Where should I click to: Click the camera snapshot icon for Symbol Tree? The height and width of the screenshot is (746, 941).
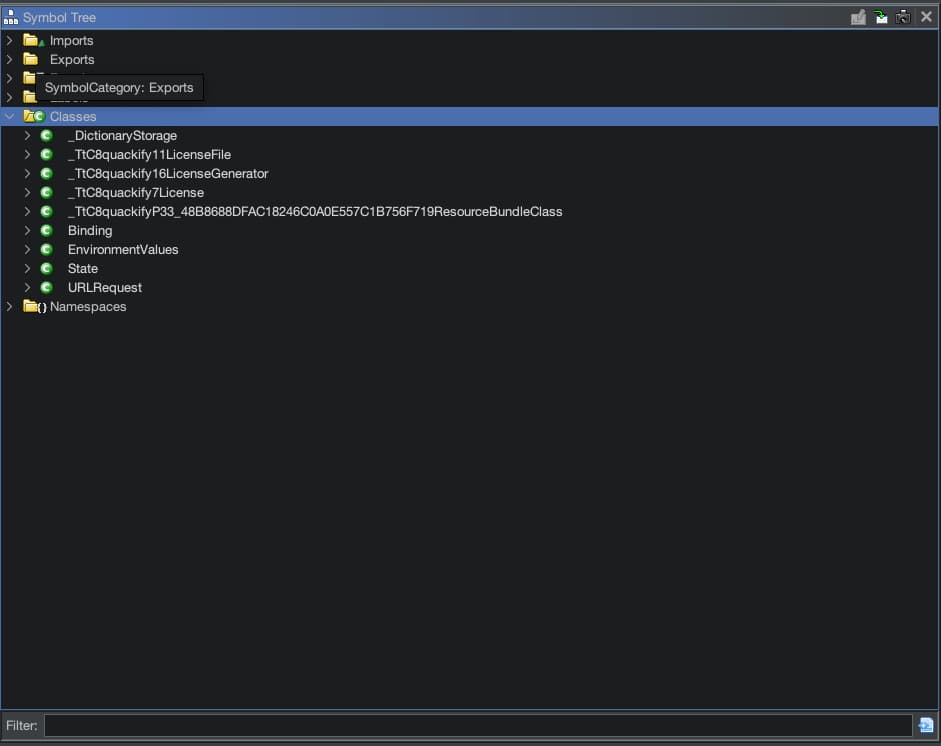pos(903,17)
